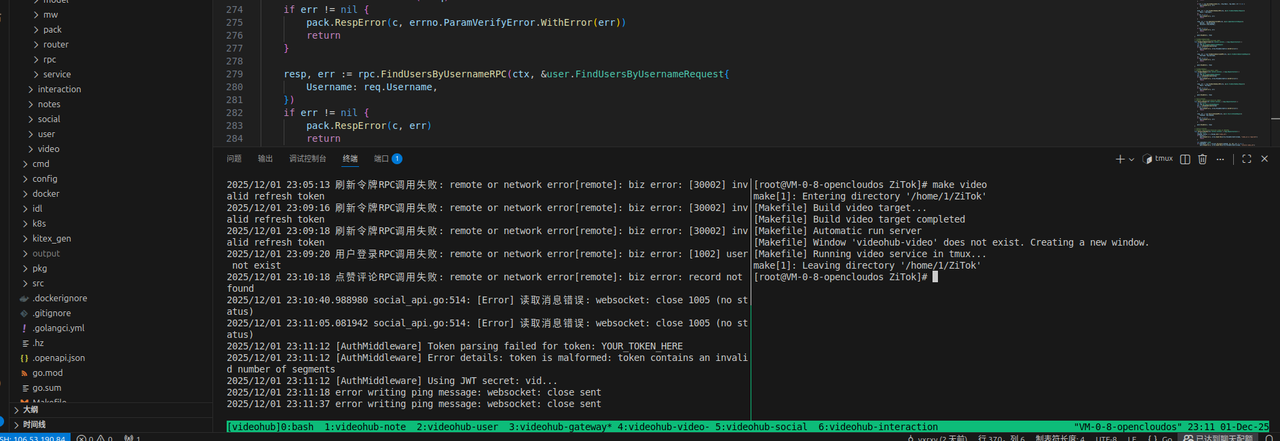The width and height of the screenshot is (1280, 441).
Task: Click the return statement on line 276
Action: click(323, 35)
